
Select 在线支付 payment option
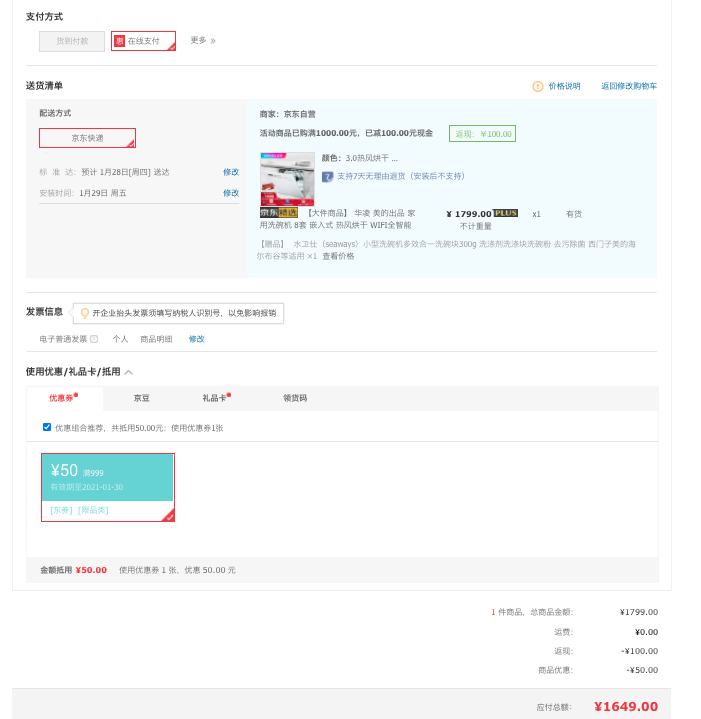coord(143,41)
